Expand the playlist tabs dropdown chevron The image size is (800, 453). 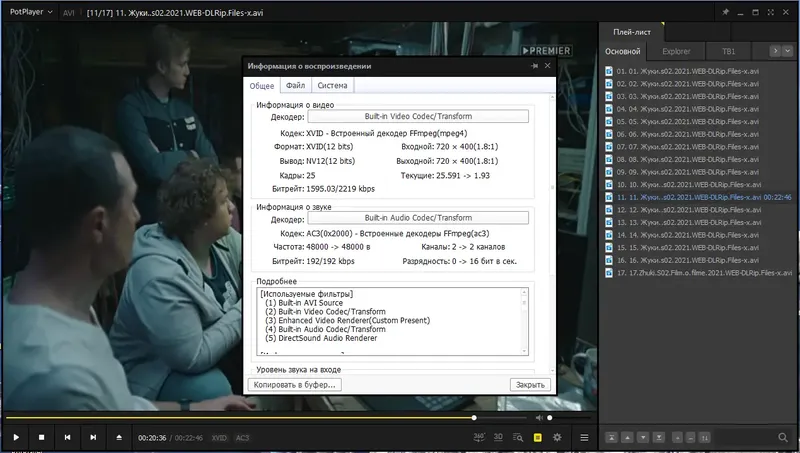pos(787,51)
